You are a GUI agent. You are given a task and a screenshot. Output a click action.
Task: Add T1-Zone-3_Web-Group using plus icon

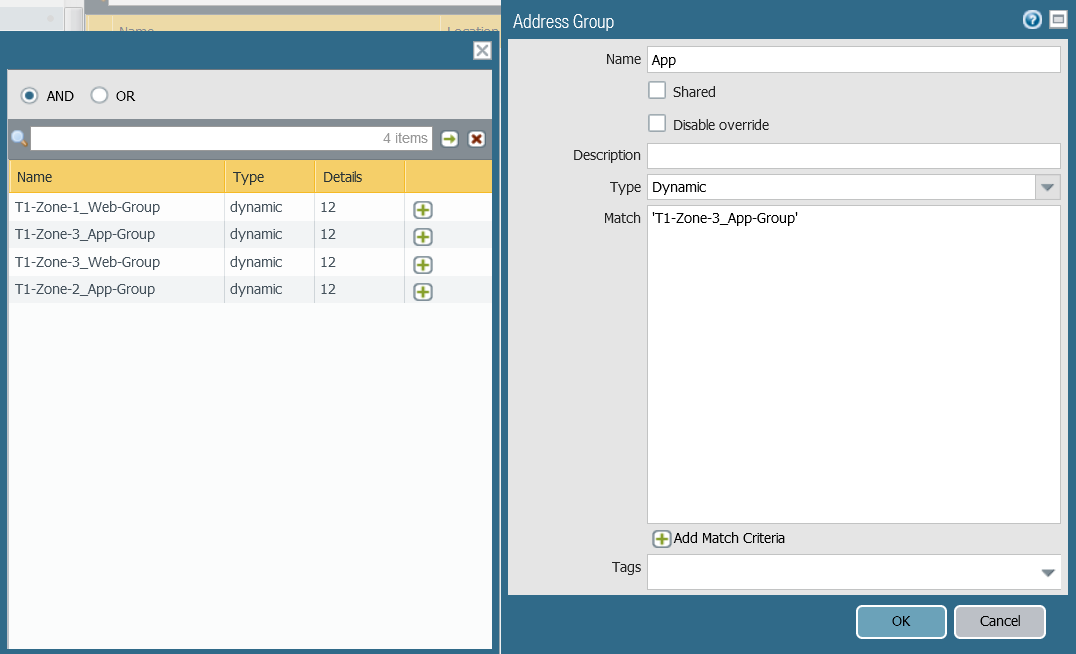[x=423, y=264]
